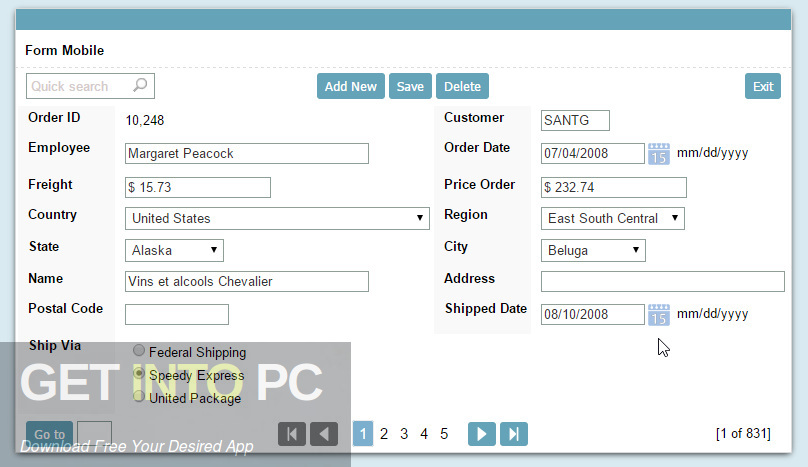Image resolution: width=808 pixels, height=467 pixels.
Task: Click the Customer field containing SANTG
Action: [x=575, y=121]
